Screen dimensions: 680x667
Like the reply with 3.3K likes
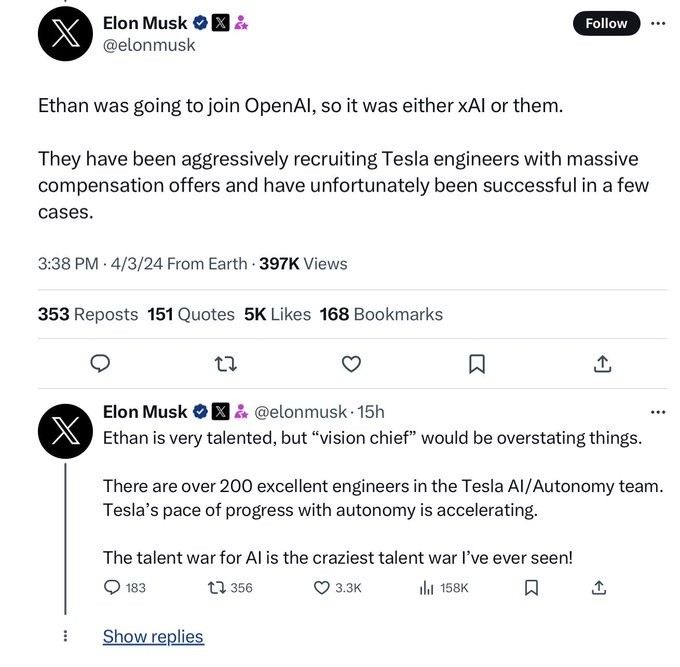coord(322,588)
